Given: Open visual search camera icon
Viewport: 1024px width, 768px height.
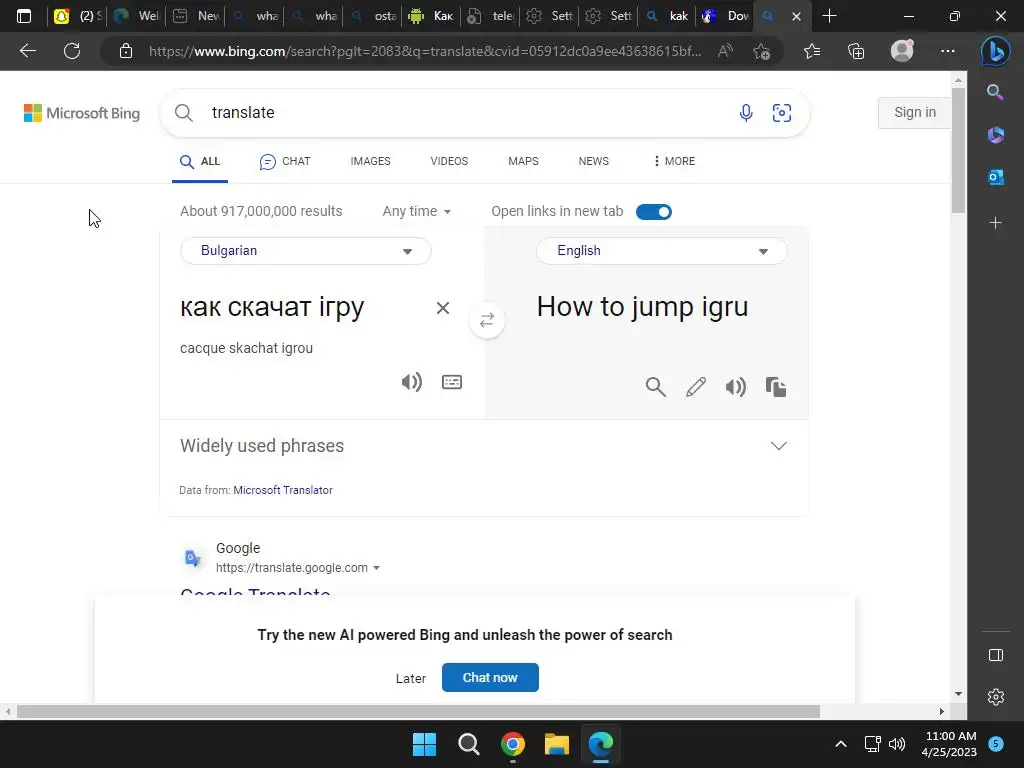Looking at the screenshot, I should (782, 113).
